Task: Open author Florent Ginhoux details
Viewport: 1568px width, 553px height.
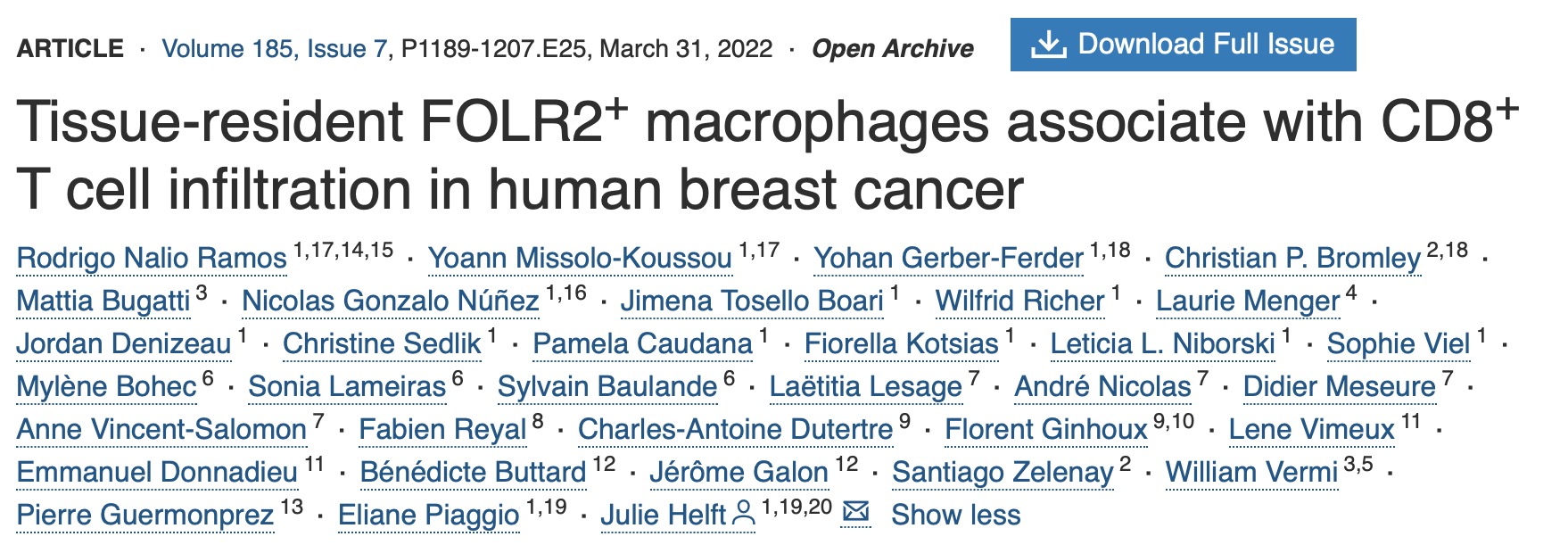Action: 1045,429
